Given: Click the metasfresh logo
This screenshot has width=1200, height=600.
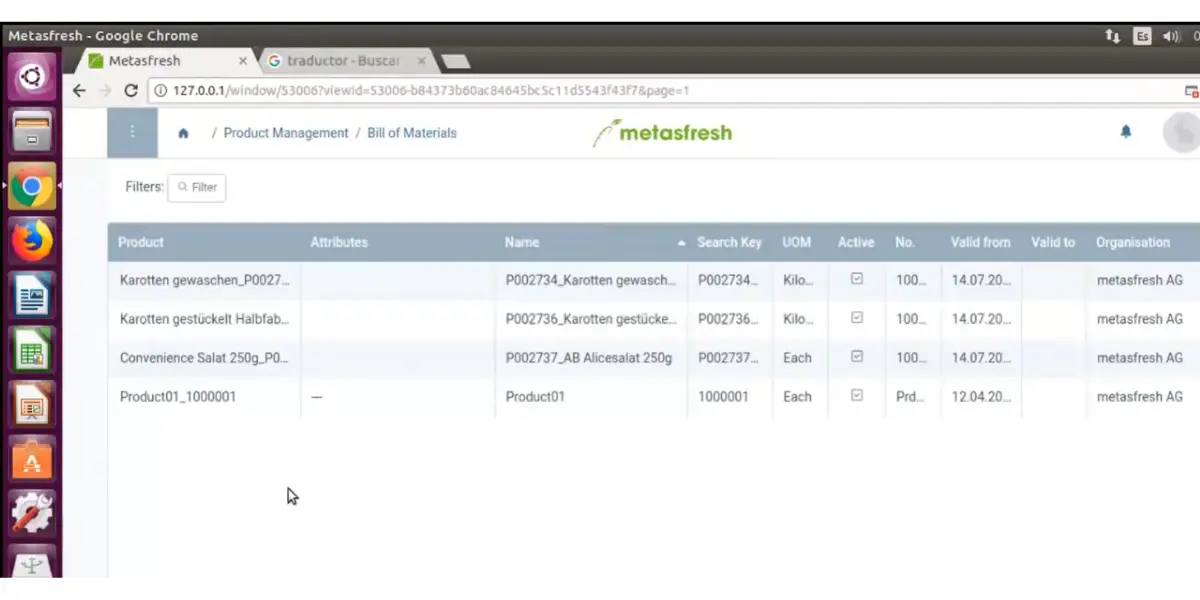Looking at the screenshot, I should click(662, 132).
